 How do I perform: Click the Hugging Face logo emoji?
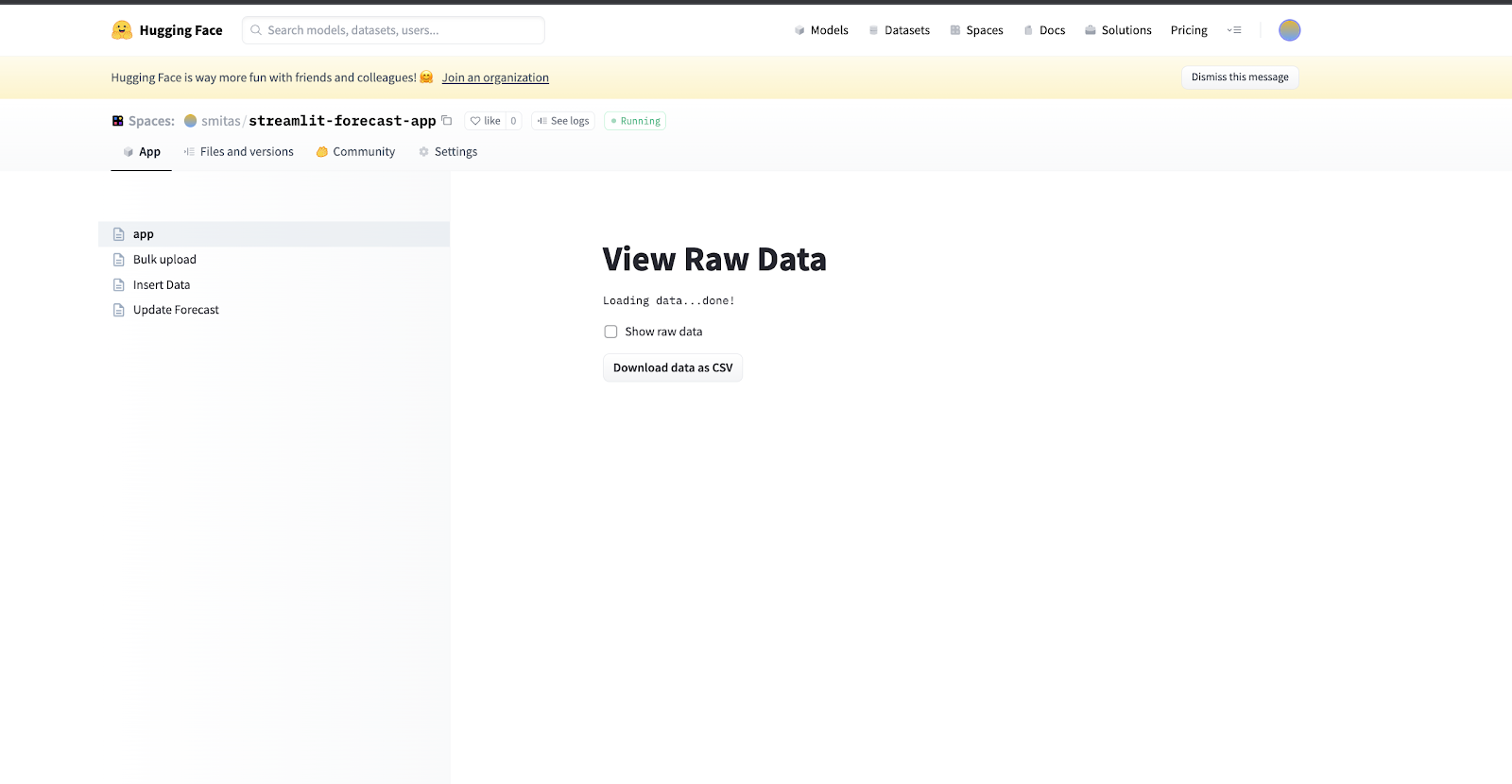click(122, 30)
